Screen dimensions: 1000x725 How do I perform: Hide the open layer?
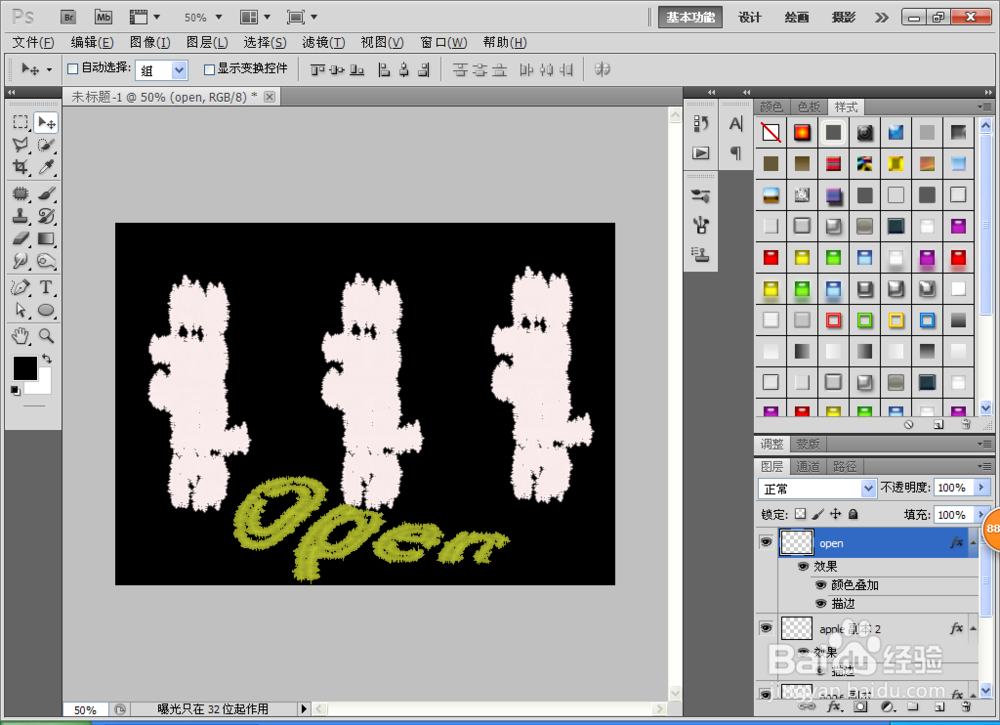point(766,542)
